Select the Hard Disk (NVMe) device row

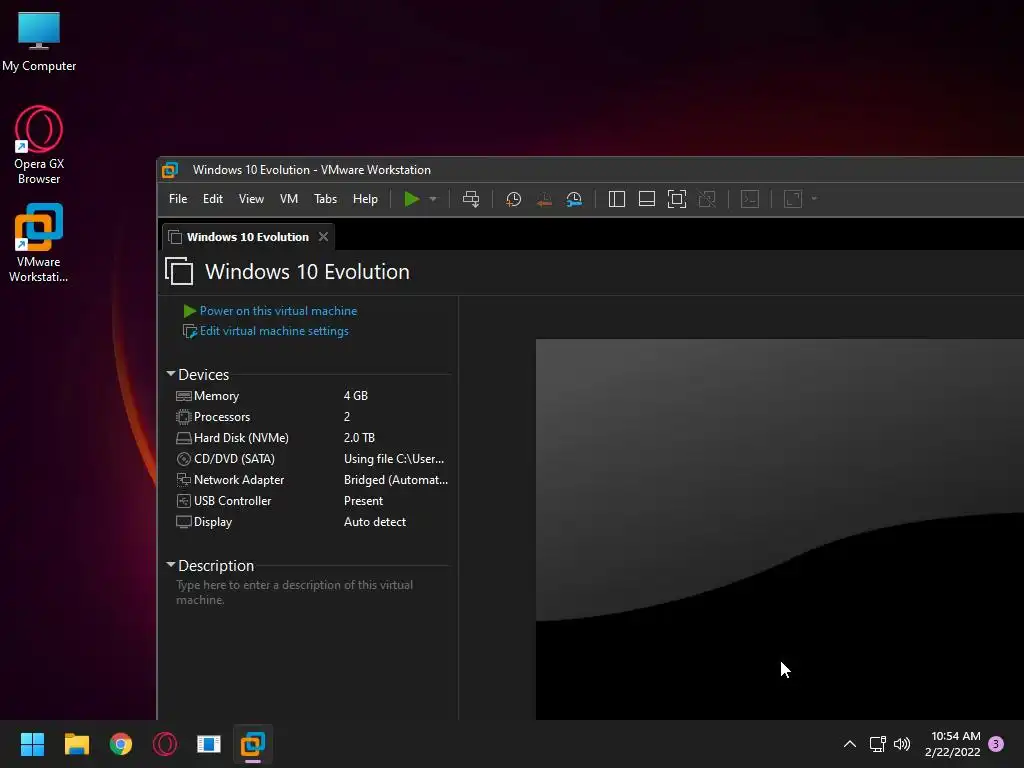coord(312,438)
